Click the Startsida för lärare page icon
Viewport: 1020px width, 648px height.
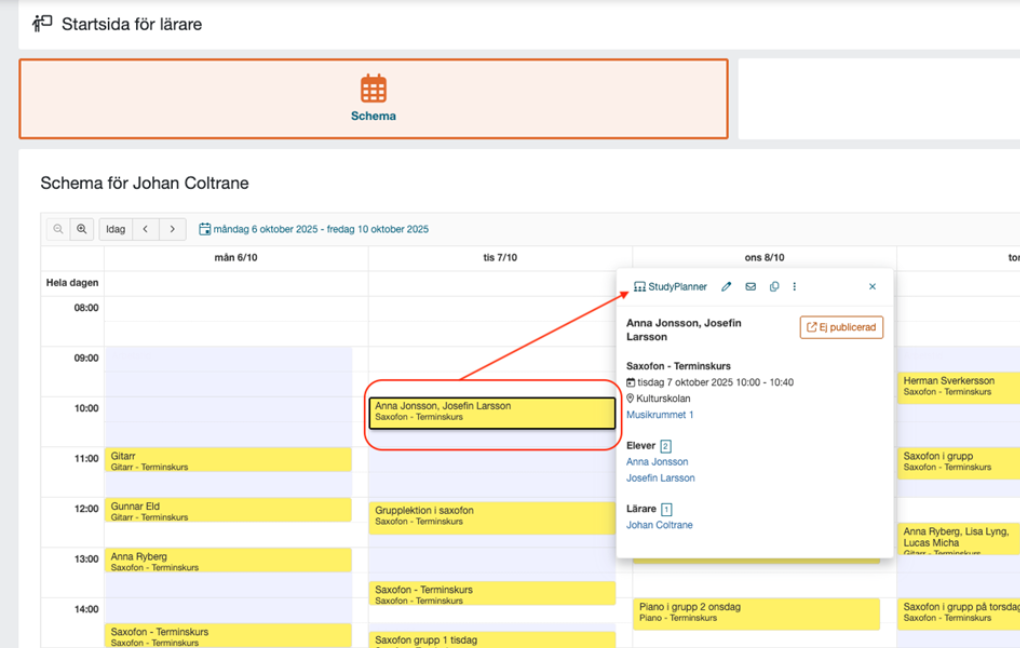pyautogui.click(x=42, y=24)
